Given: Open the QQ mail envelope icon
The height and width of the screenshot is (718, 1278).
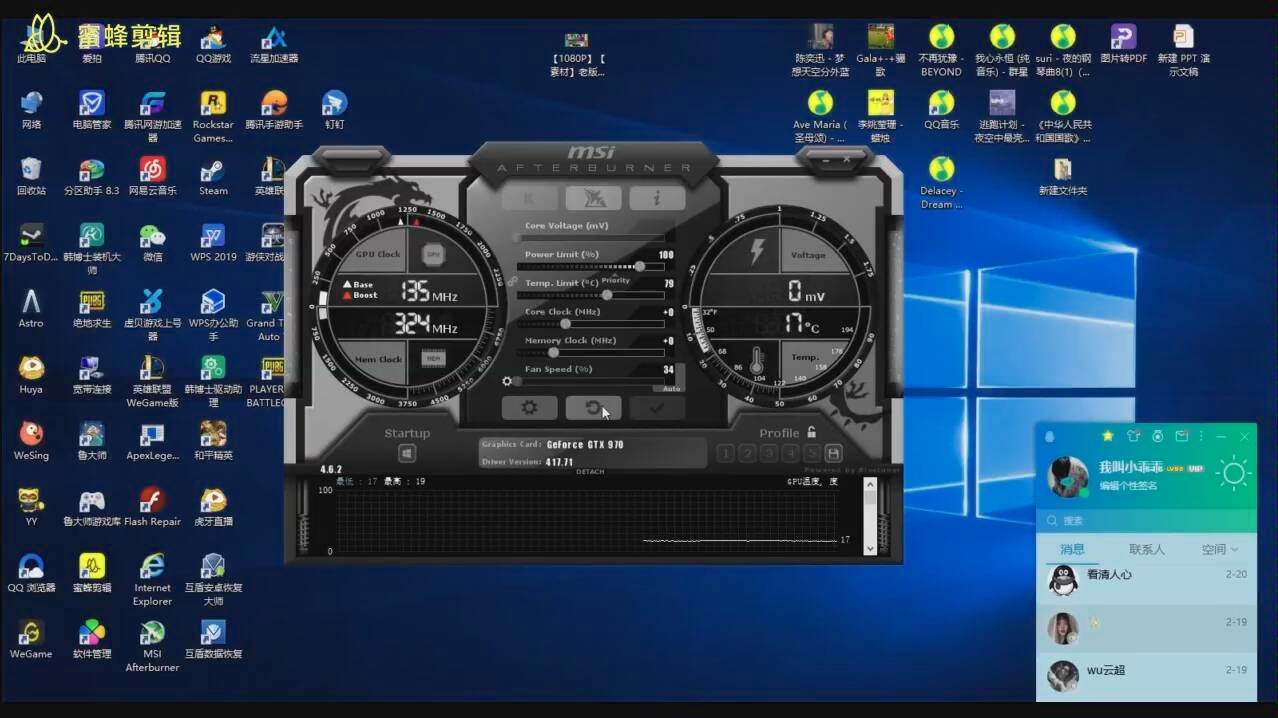Looking at the screenshot, I should point(1182,436).
